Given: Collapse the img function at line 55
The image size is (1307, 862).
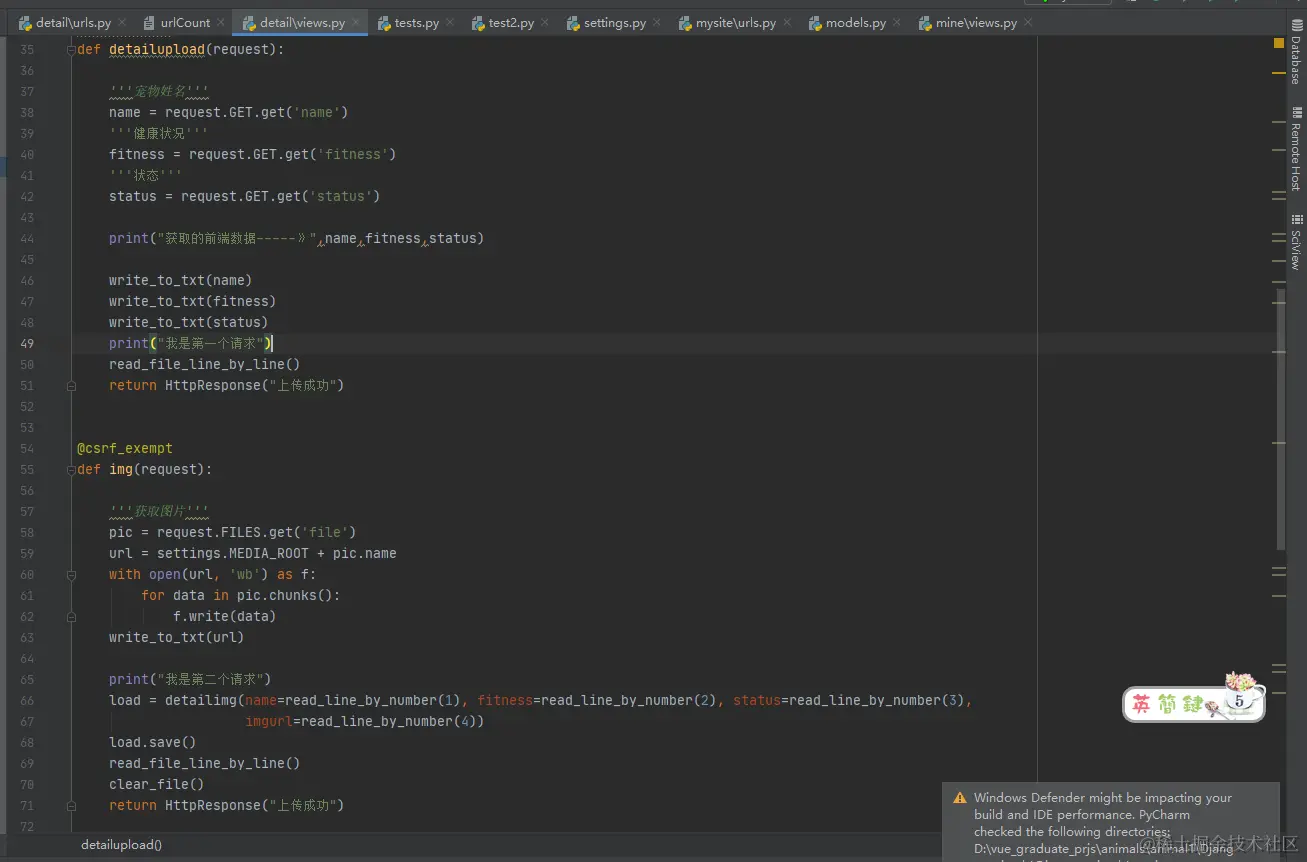Looking at the screenshot, I should pos(72,469).
